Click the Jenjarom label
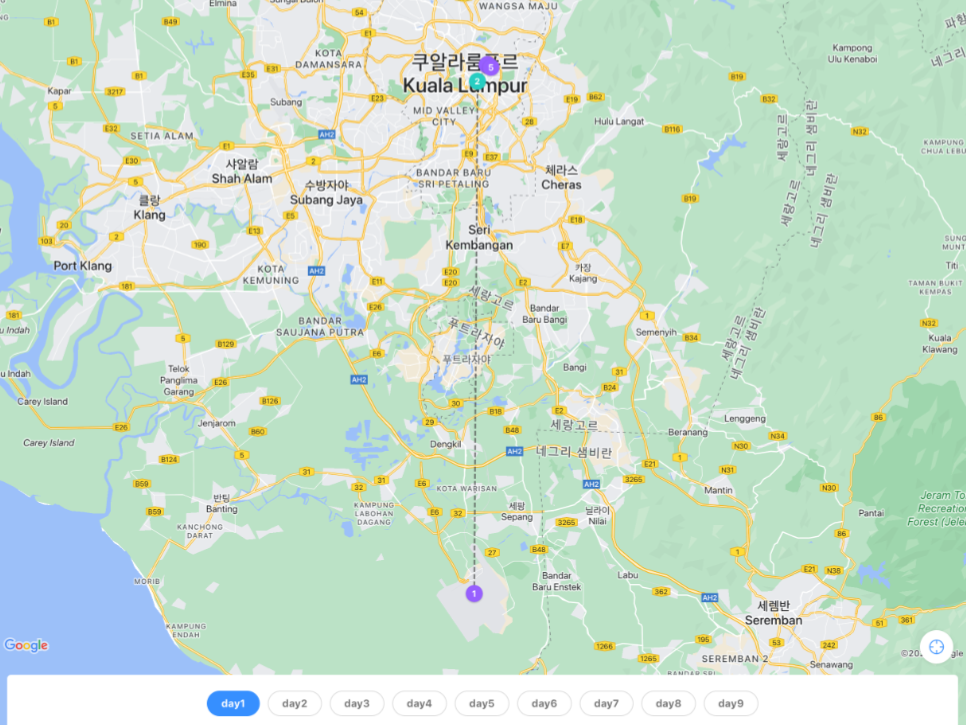Screen dimensions: 966x725 click(216, 423)
